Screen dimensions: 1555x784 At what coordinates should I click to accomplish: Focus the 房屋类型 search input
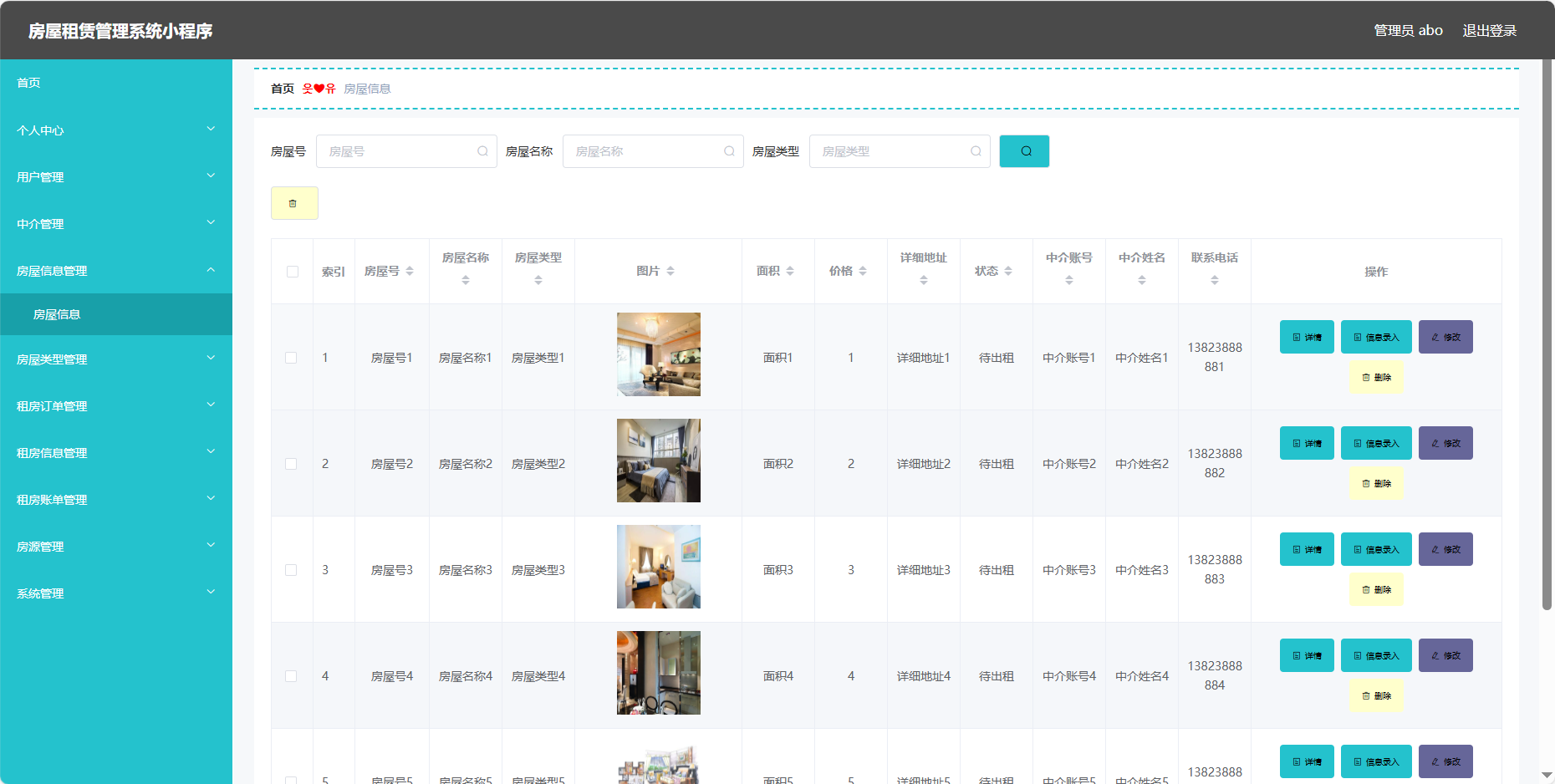coord(900,151)
